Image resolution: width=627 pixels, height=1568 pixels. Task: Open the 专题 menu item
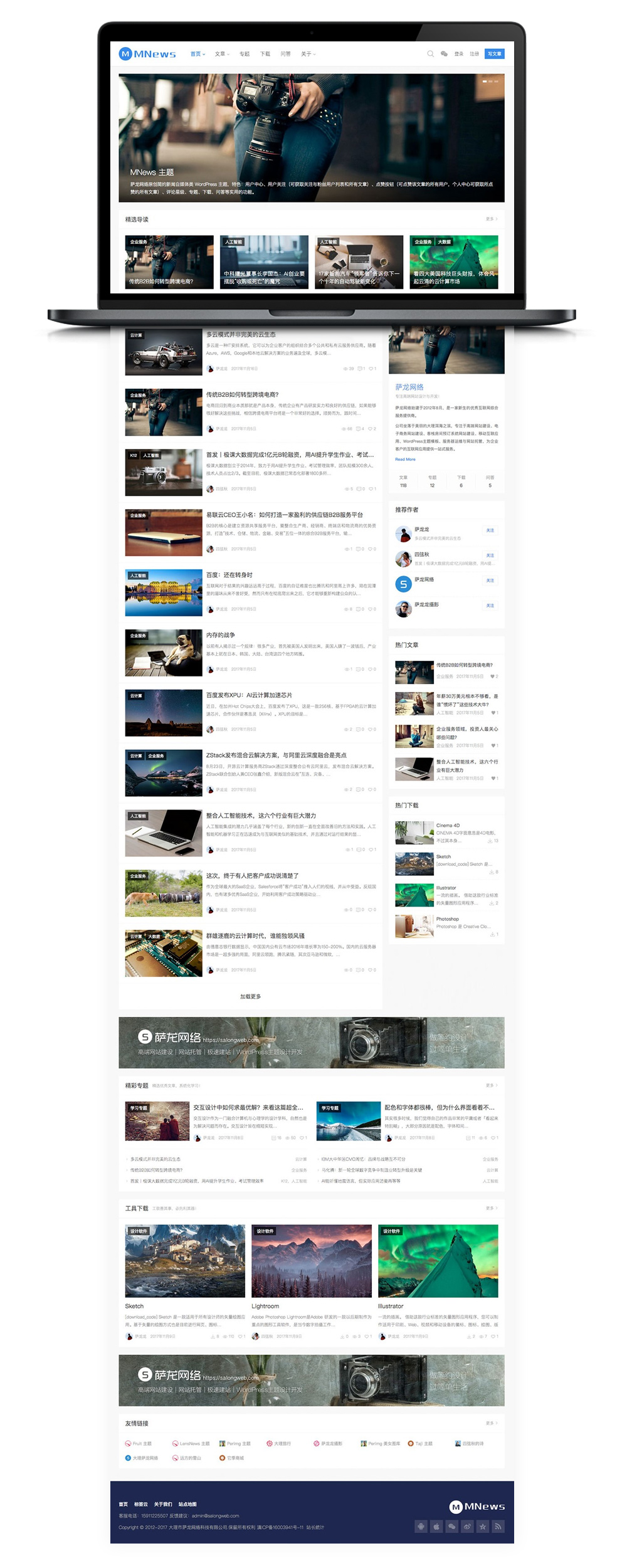tap(245, 54)
